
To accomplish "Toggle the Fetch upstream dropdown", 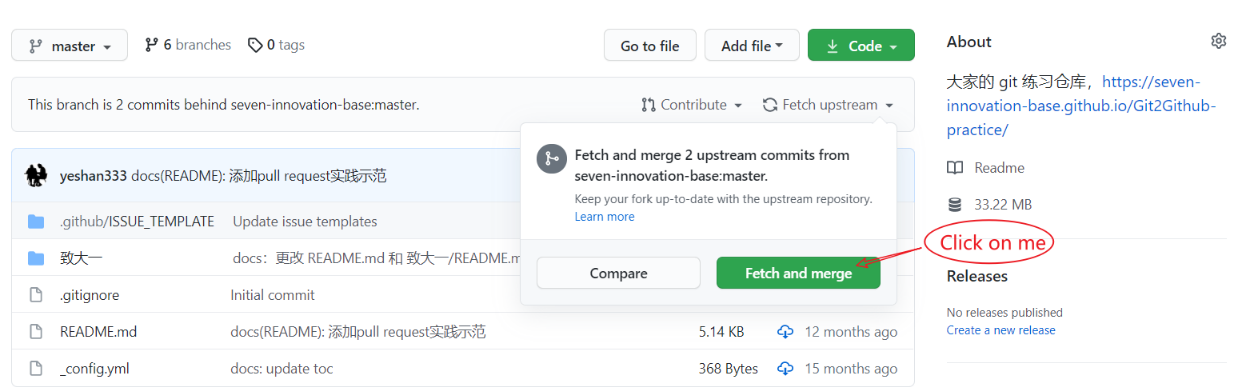I will pyautogui.click(x=828, y=105).
